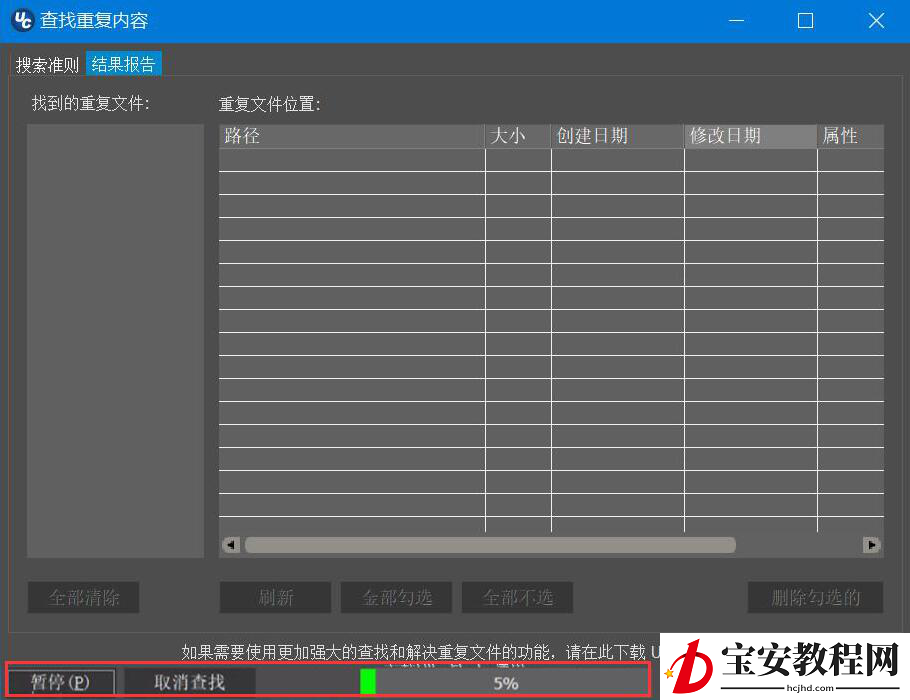Click the 5% search progress bar

(x=503, y=682)
